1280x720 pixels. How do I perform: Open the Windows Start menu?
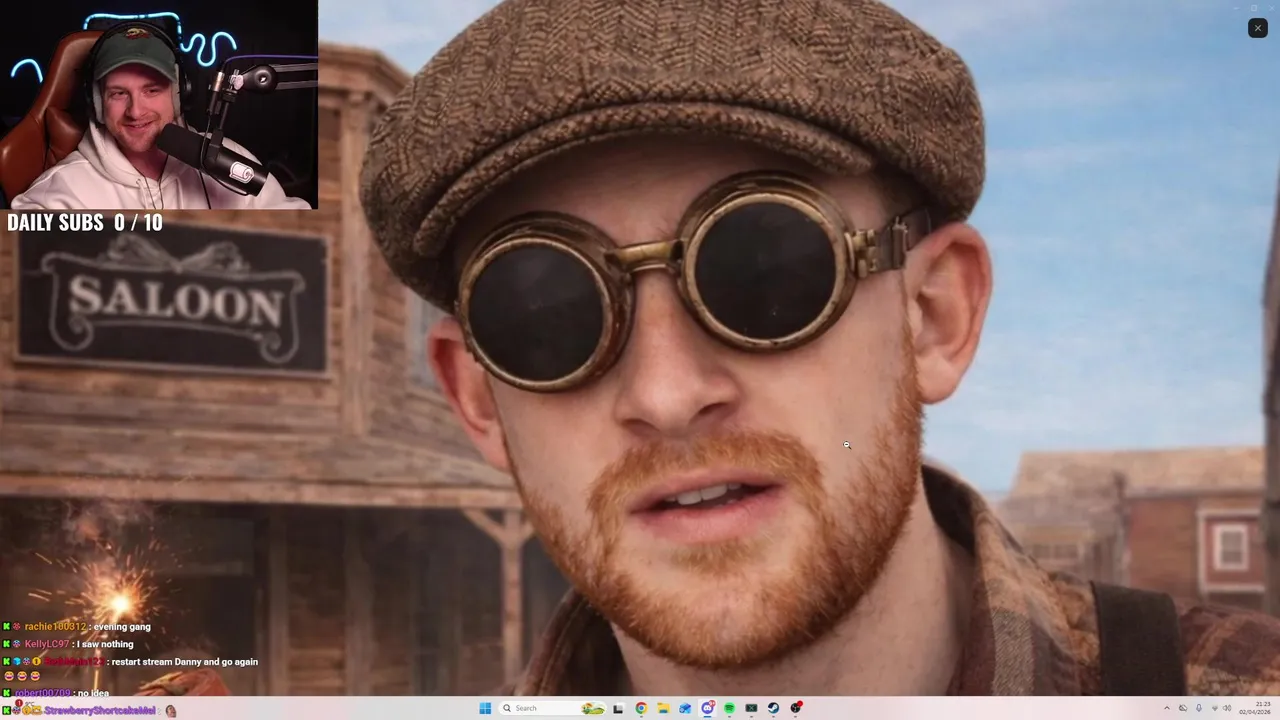[485, 708]
